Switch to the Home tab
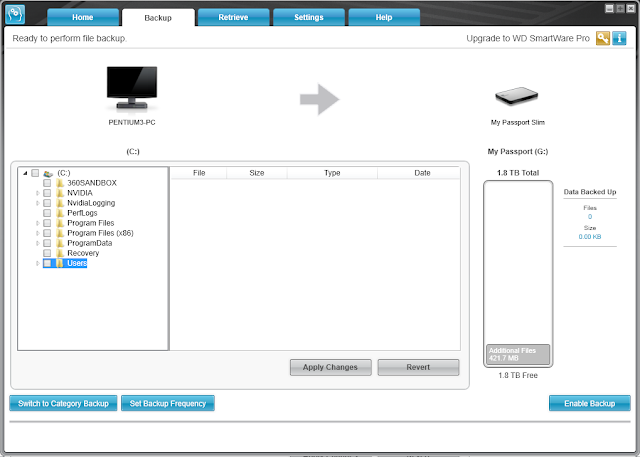The height and width of the screenshot is (457, 640). [x=83, y=17]
